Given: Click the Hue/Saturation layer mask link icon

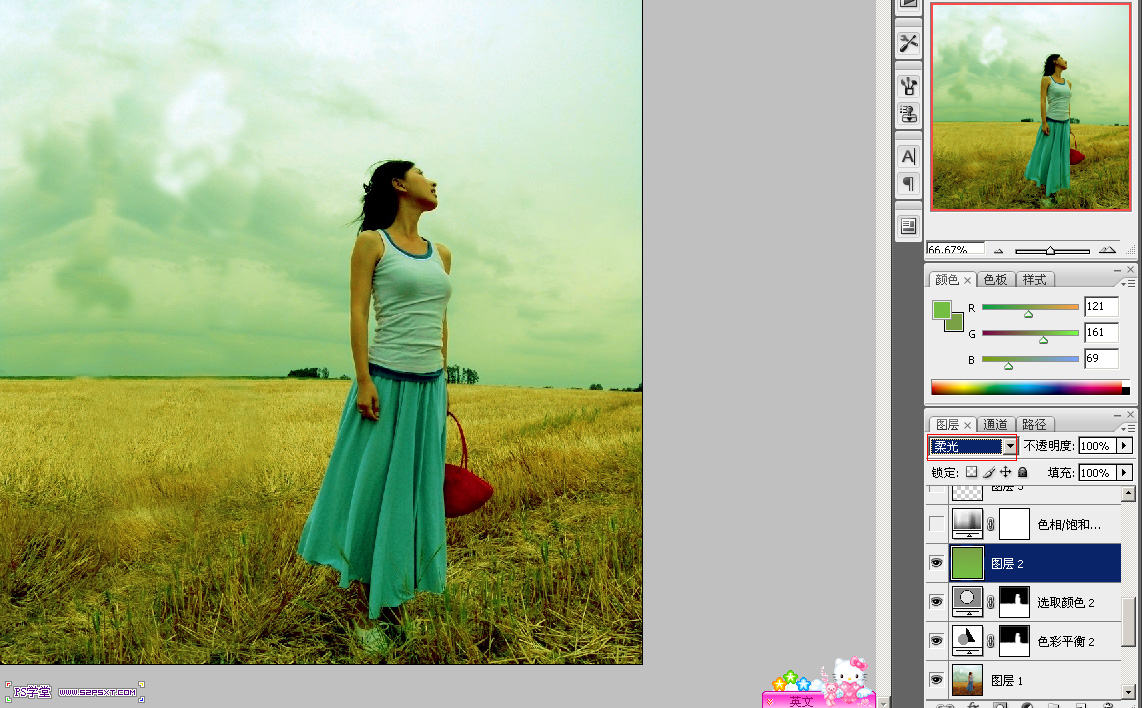Looking at the screenshot, I should pyautogui.click(x=991, y=524).
